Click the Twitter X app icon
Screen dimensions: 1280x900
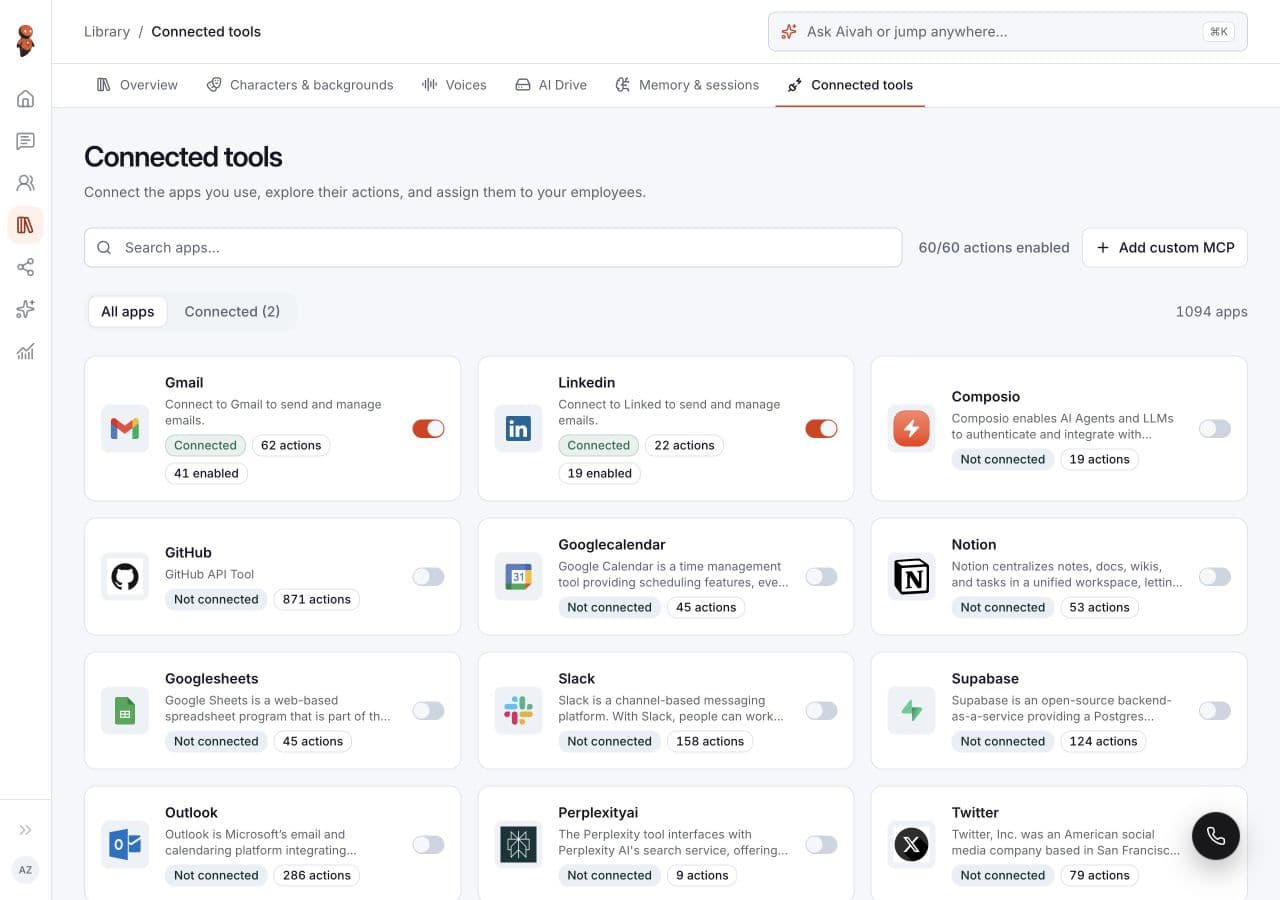point(911,845)
